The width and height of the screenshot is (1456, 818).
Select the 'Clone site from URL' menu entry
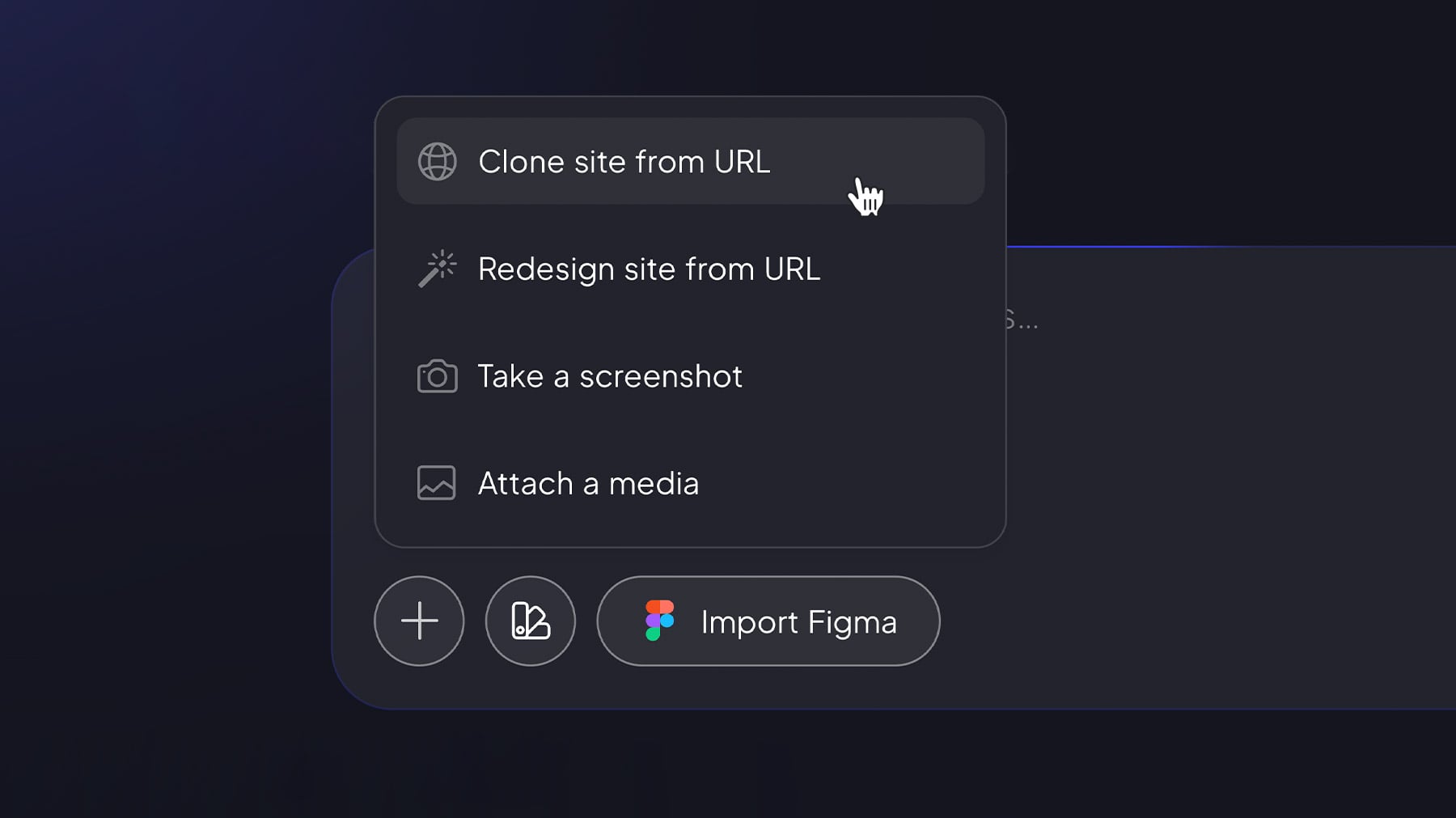click(690, 161)
